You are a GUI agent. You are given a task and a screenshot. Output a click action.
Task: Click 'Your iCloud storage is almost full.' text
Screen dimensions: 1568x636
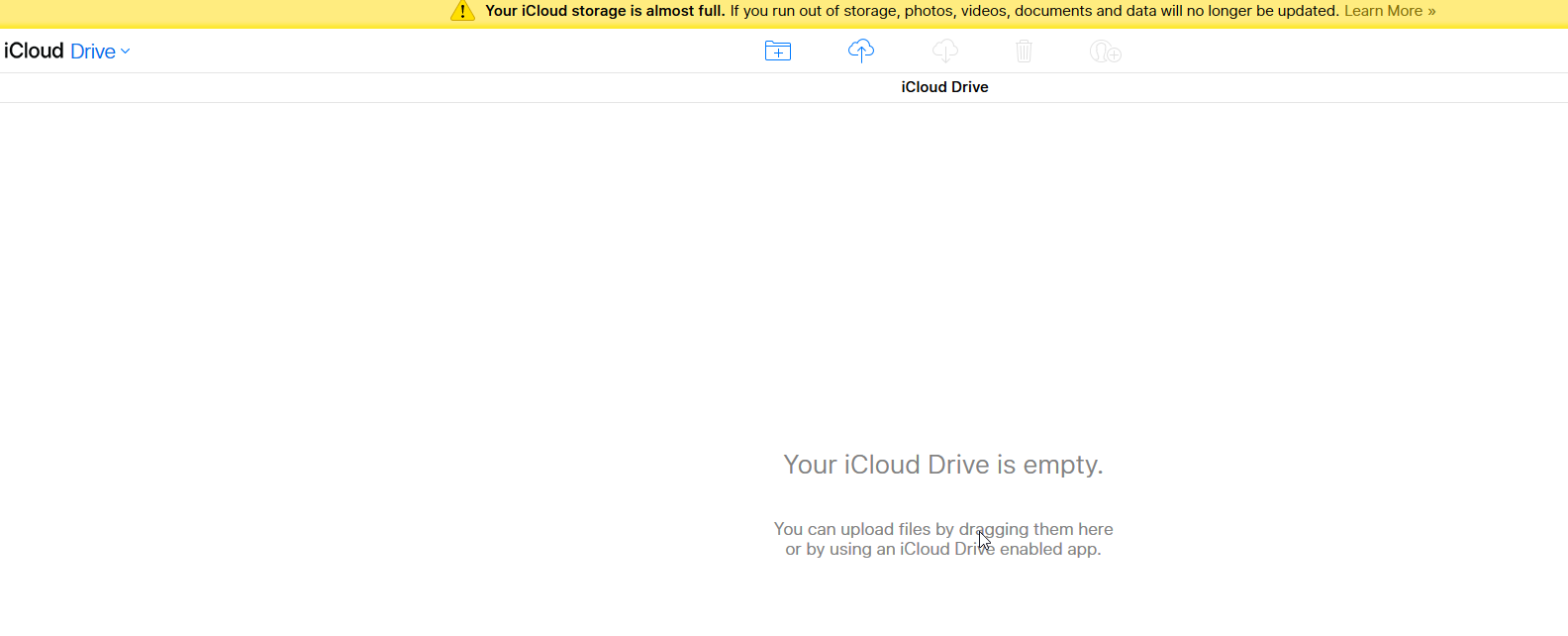point(605,11)
